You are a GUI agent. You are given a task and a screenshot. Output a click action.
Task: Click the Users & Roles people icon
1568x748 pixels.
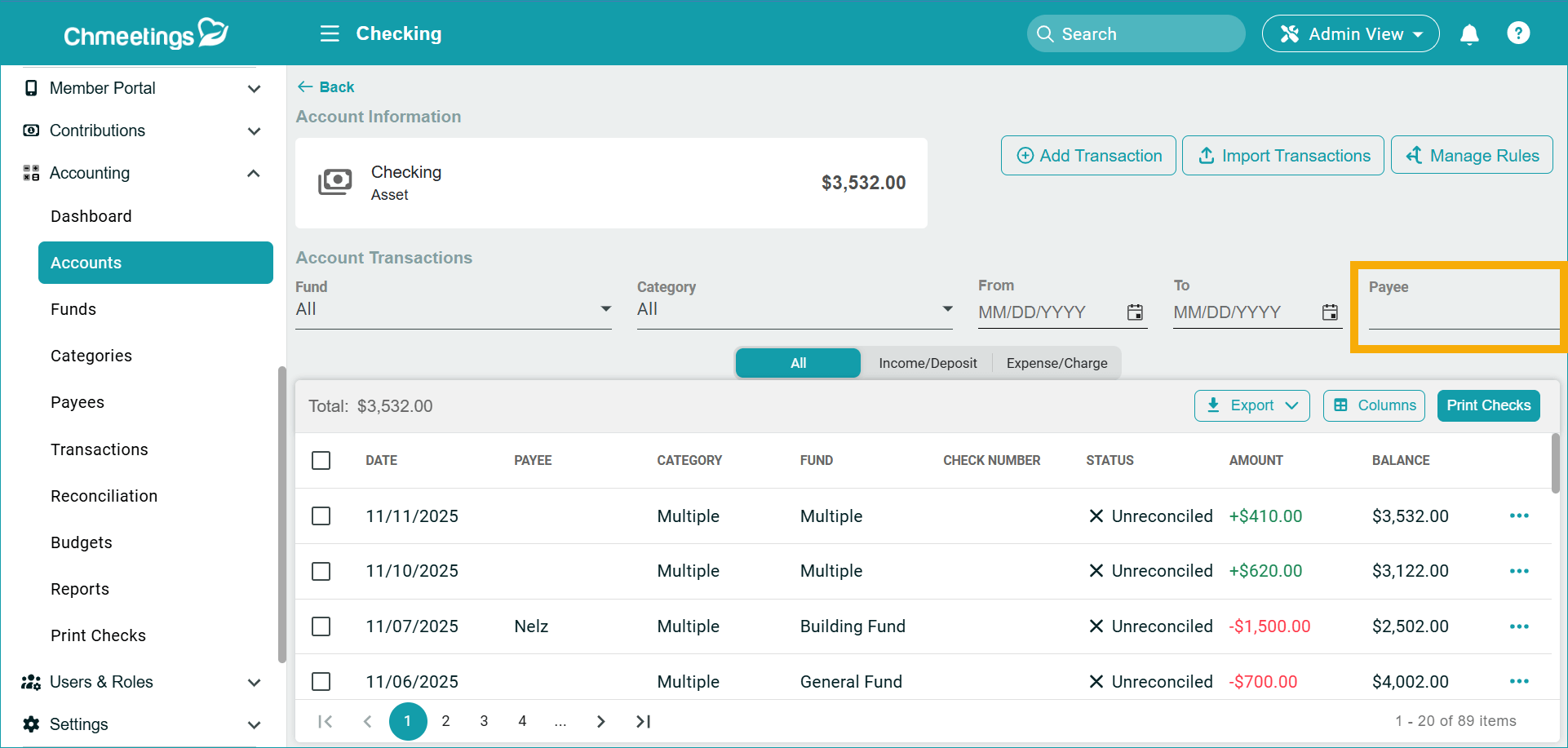[31, 682]
